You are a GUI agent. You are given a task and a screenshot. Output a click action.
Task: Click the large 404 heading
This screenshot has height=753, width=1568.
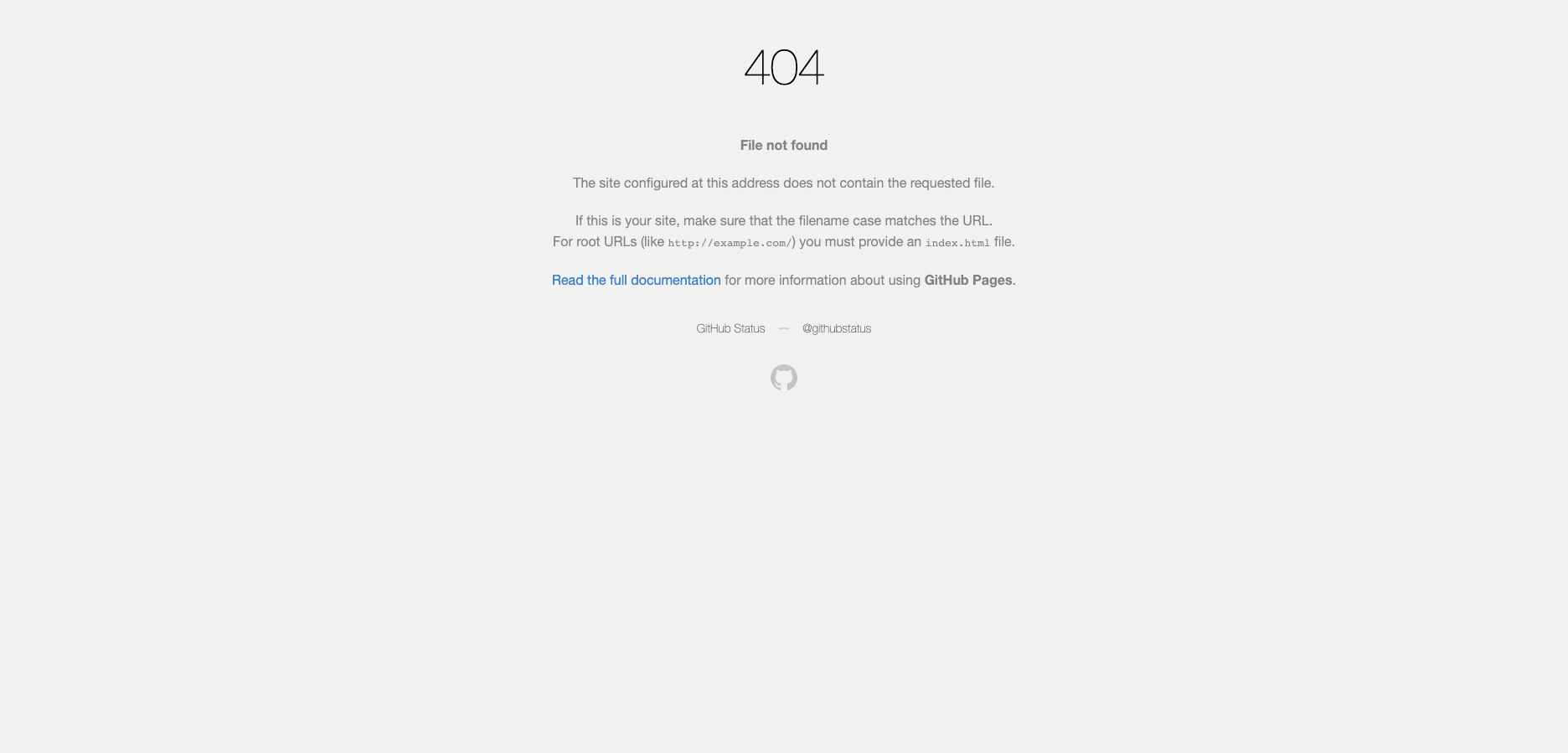[x=784, y=67]
